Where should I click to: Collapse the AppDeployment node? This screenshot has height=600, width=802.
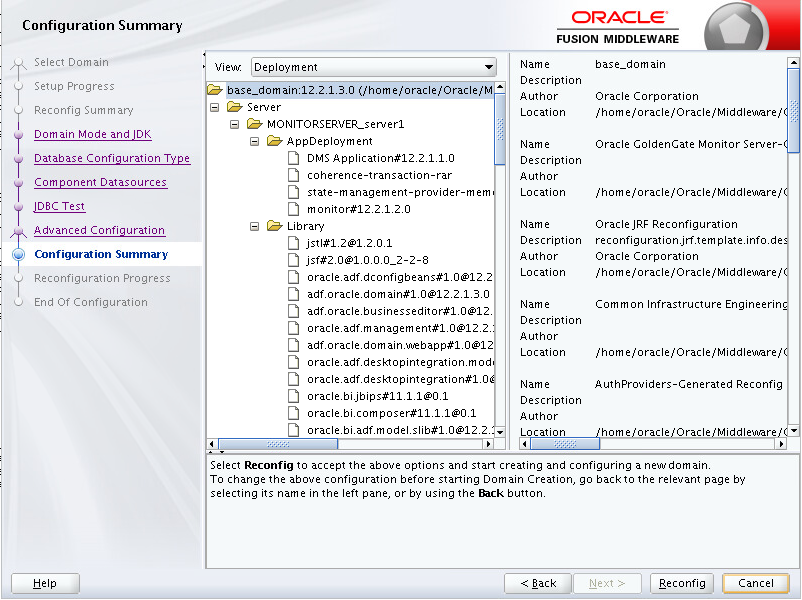(x=255, y=141)
